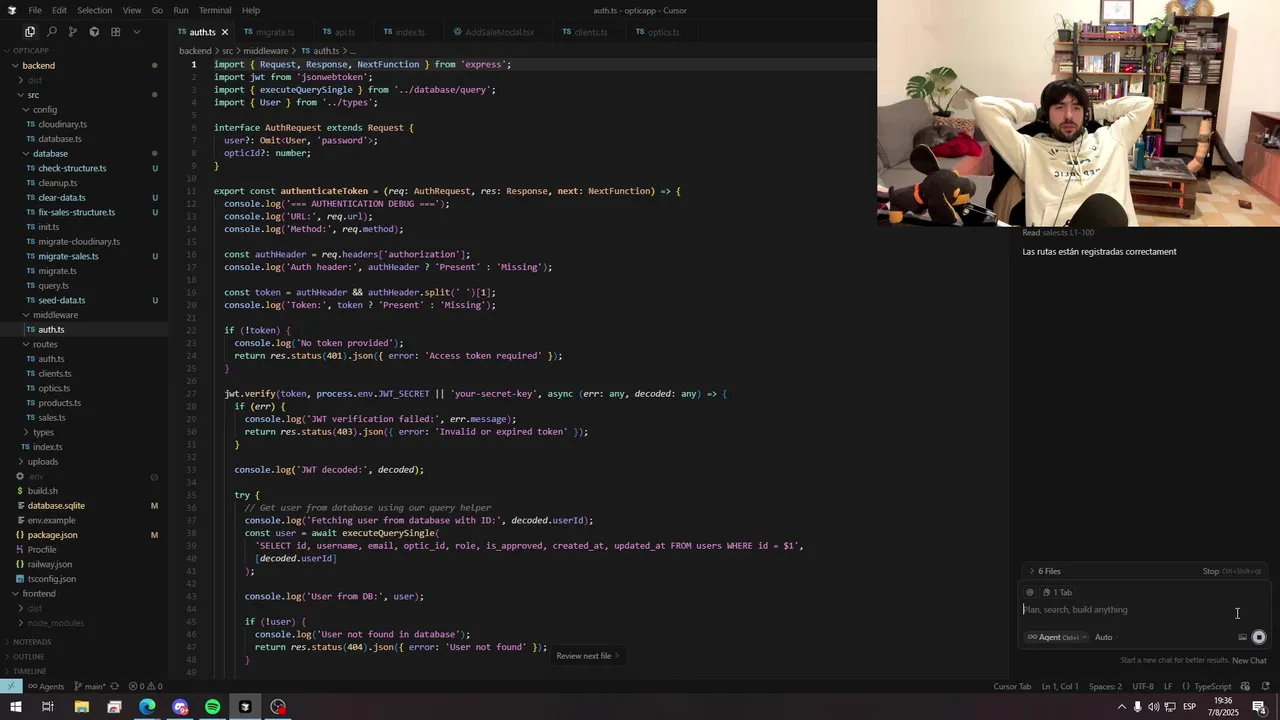
Task: Open errors and warnings status counter
Action: 144,686
